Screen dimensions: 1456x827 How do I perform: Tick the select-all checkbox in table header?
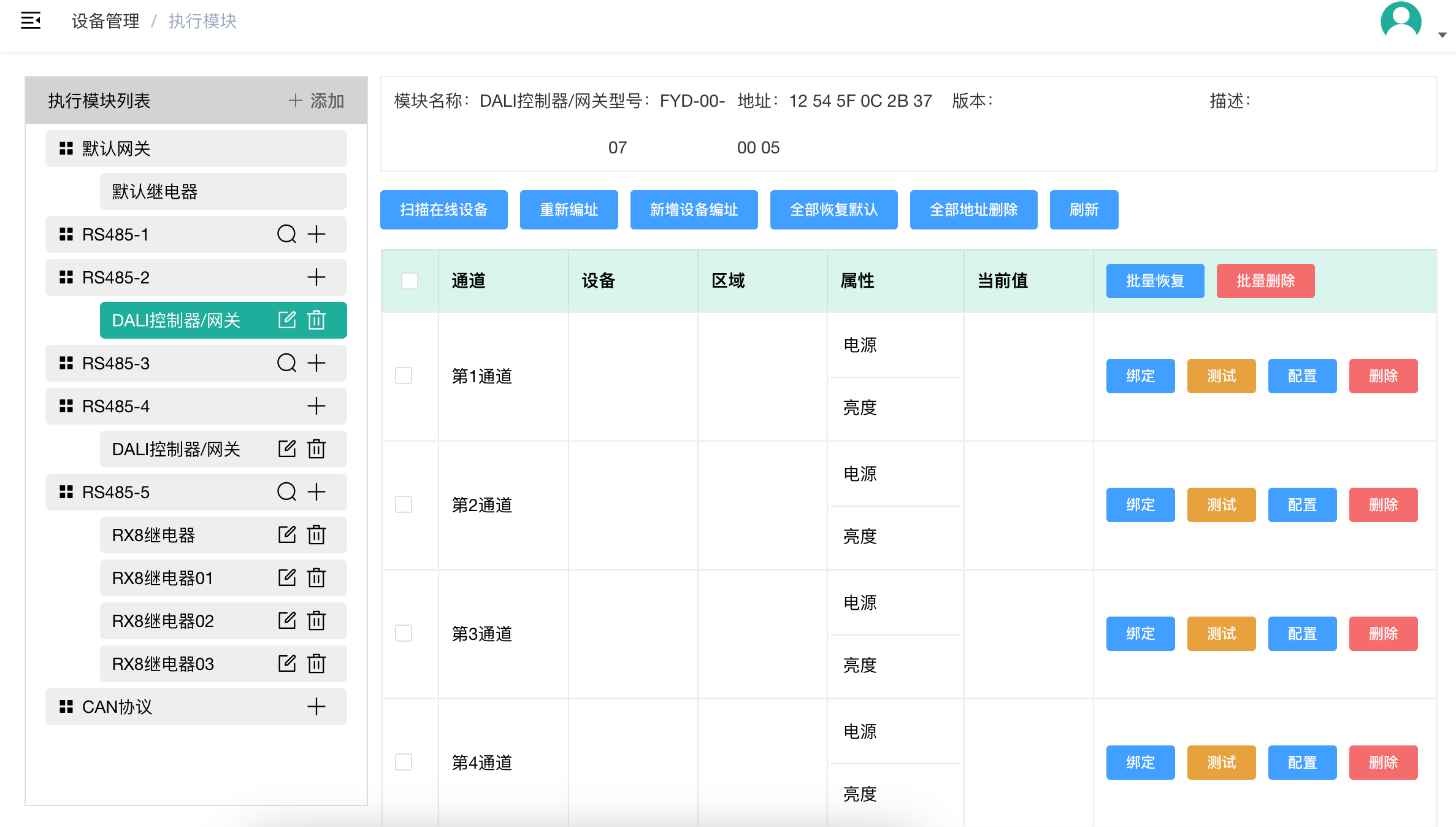click(410, 280)
